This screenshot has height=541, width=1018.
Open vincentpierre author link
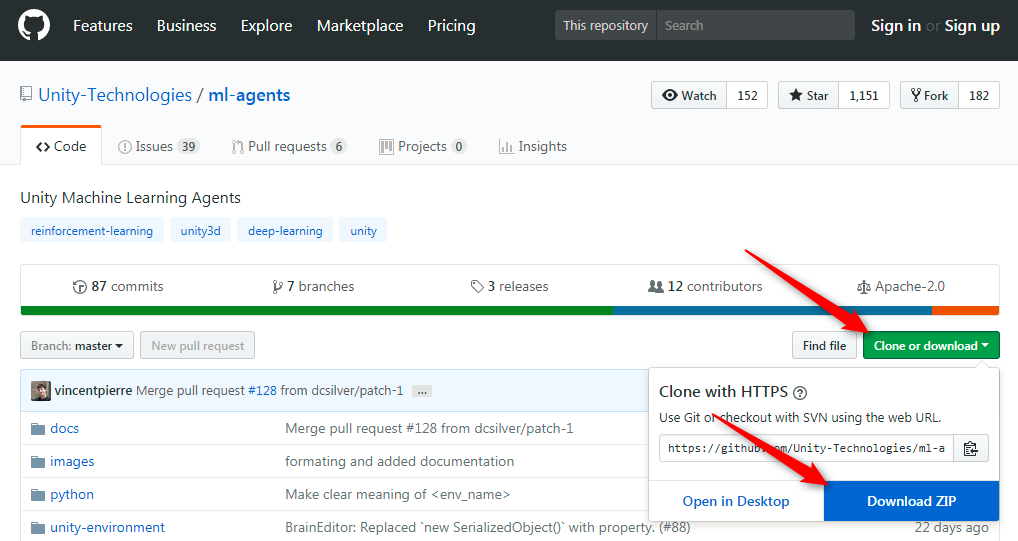coord(93,390)
